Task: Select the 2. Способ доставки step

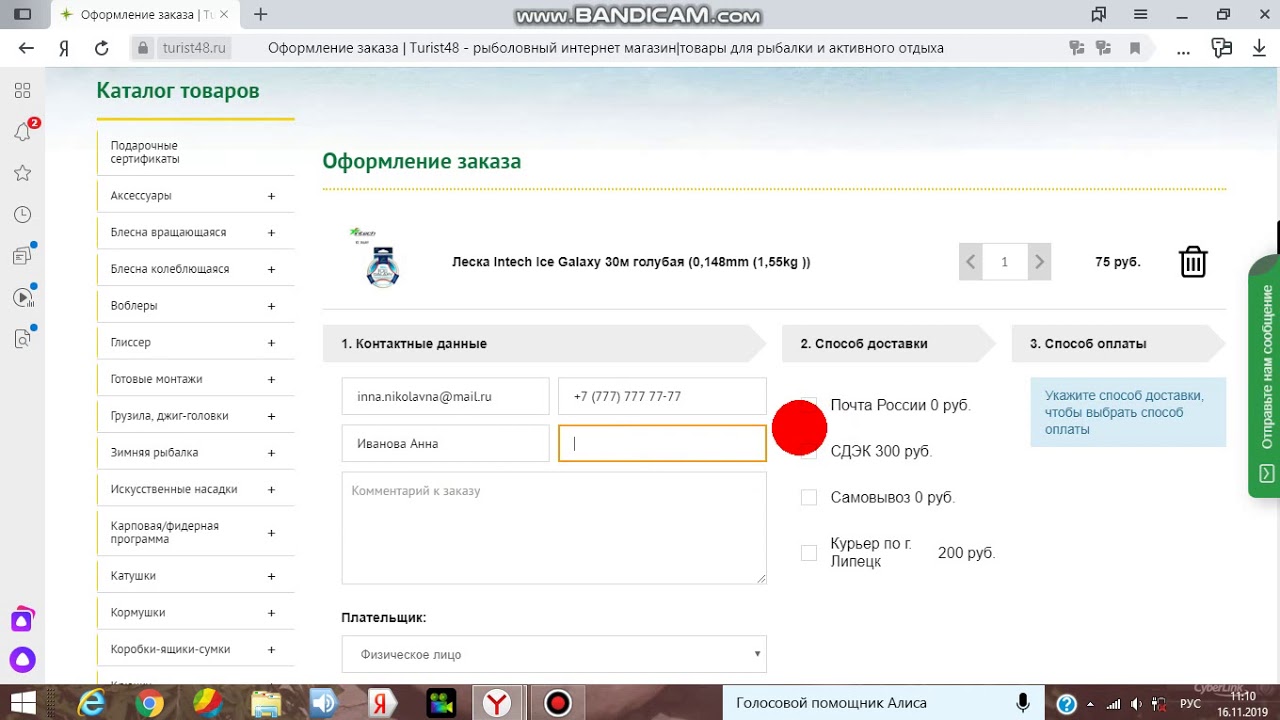Action: [x=888, y=343]
